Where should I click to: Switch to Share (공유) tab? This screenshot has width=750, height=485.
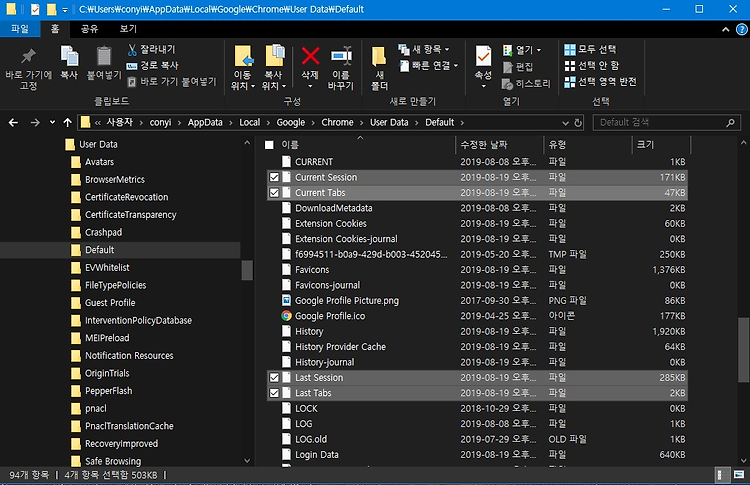(89, 29)
